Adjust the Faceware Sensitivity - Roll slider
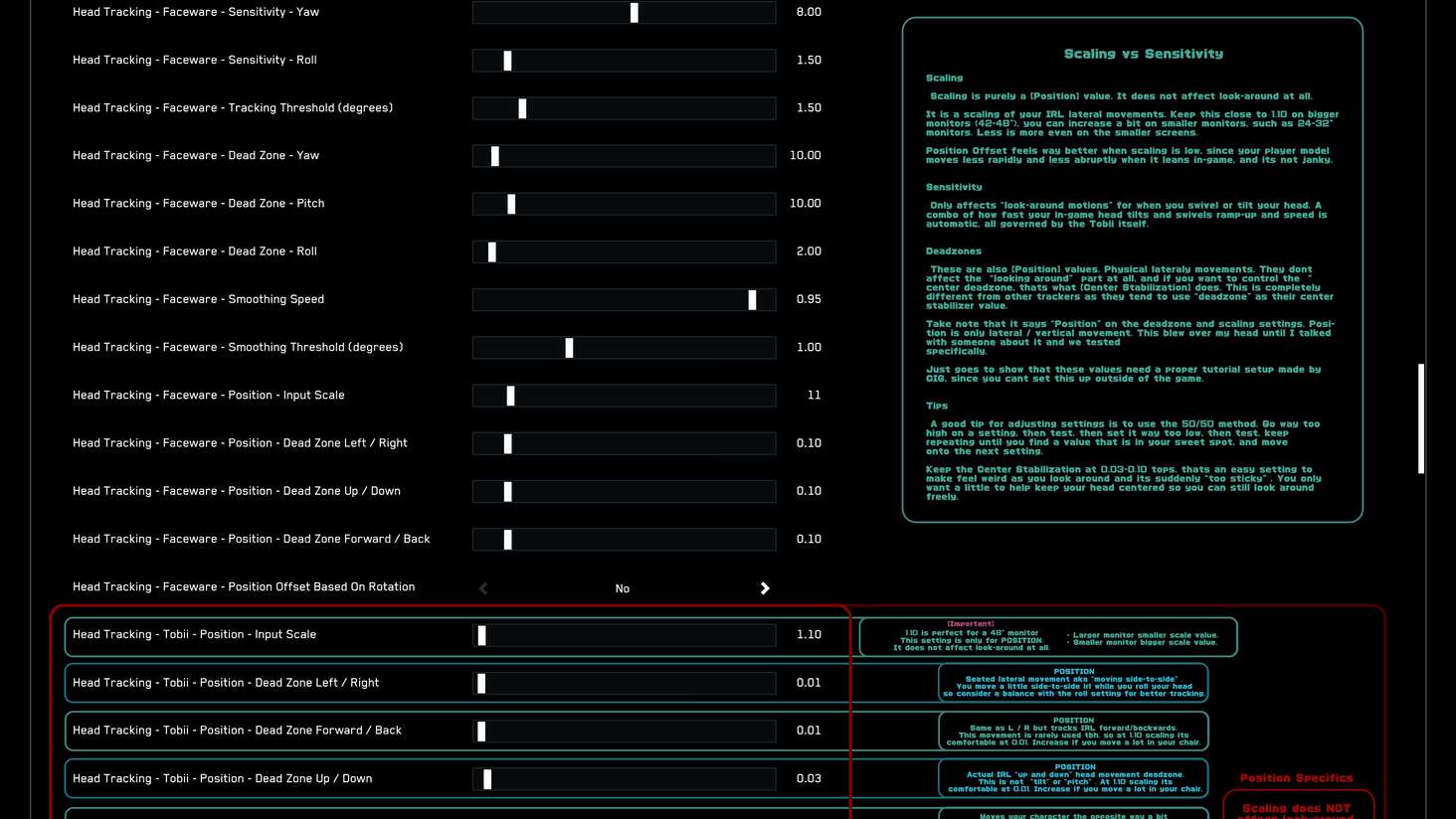 point(507,60)
